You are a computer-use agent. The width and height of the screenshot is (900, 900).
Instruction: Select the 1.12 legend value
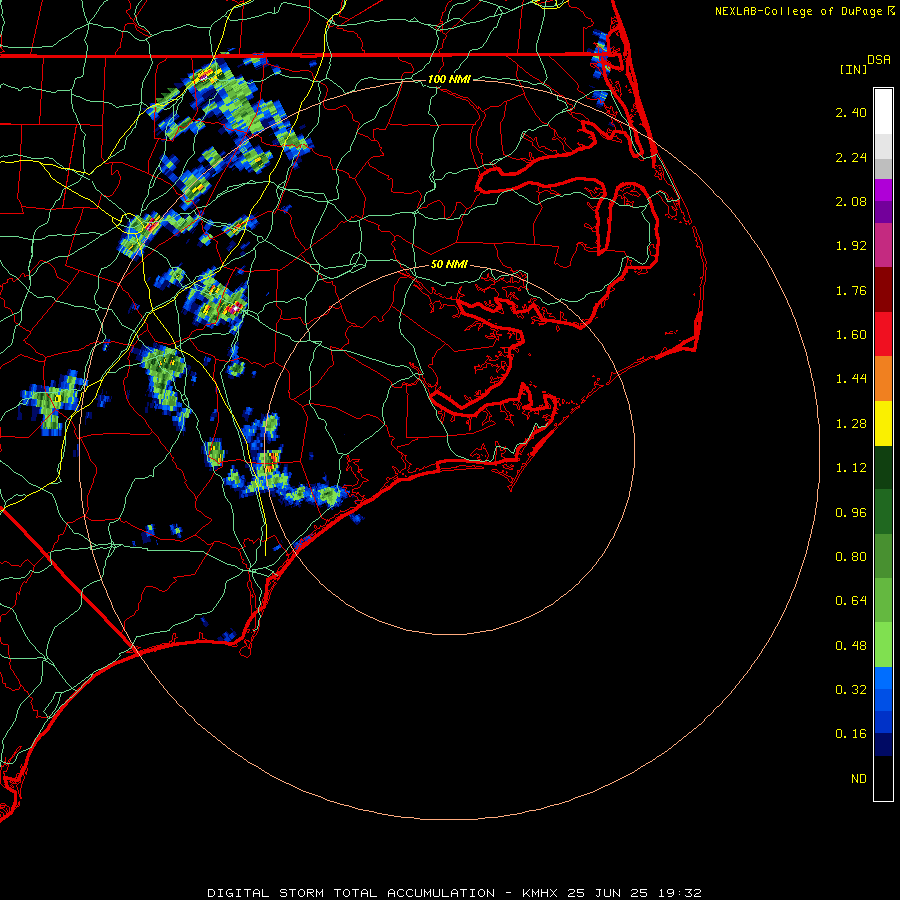point(851,468)
